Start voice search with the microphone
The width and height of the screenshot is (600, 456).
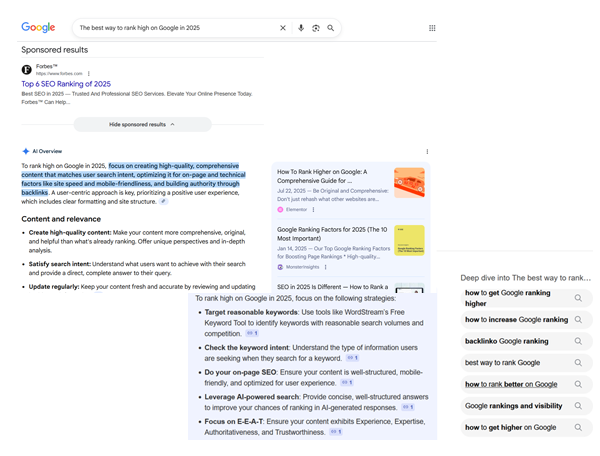pyautogui.click(x=300, y=28)
